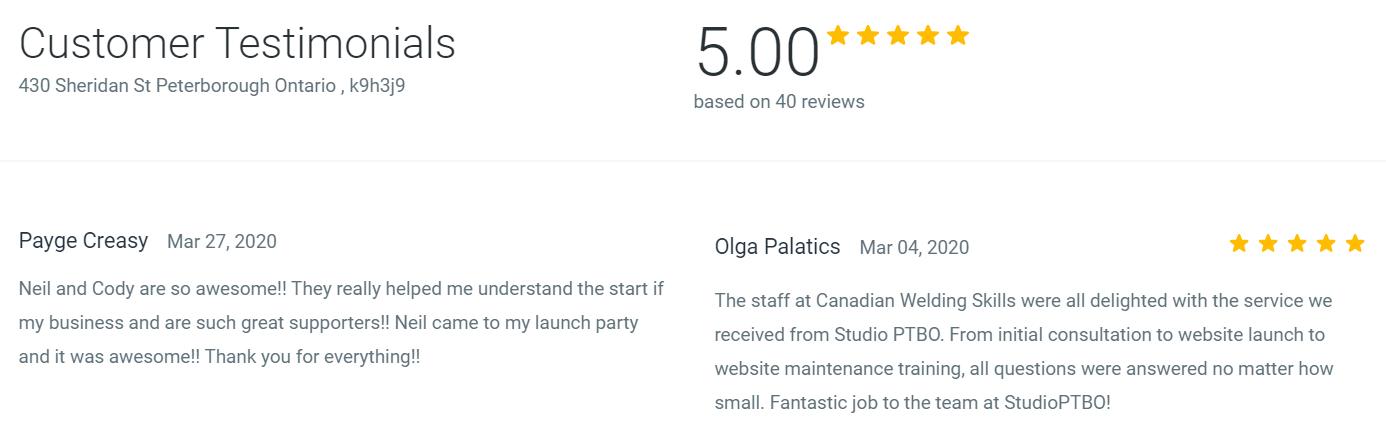
Task: Click reviewer name Olga Palatics
Action: (x=778, y=247)
